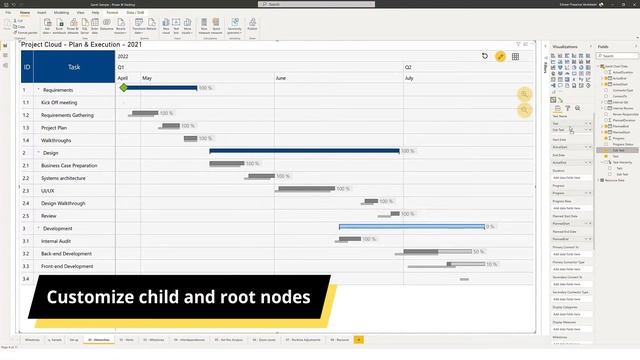
Task: Click the yellow edit pencil icon on Gantt
Action: tap(500, 56)
